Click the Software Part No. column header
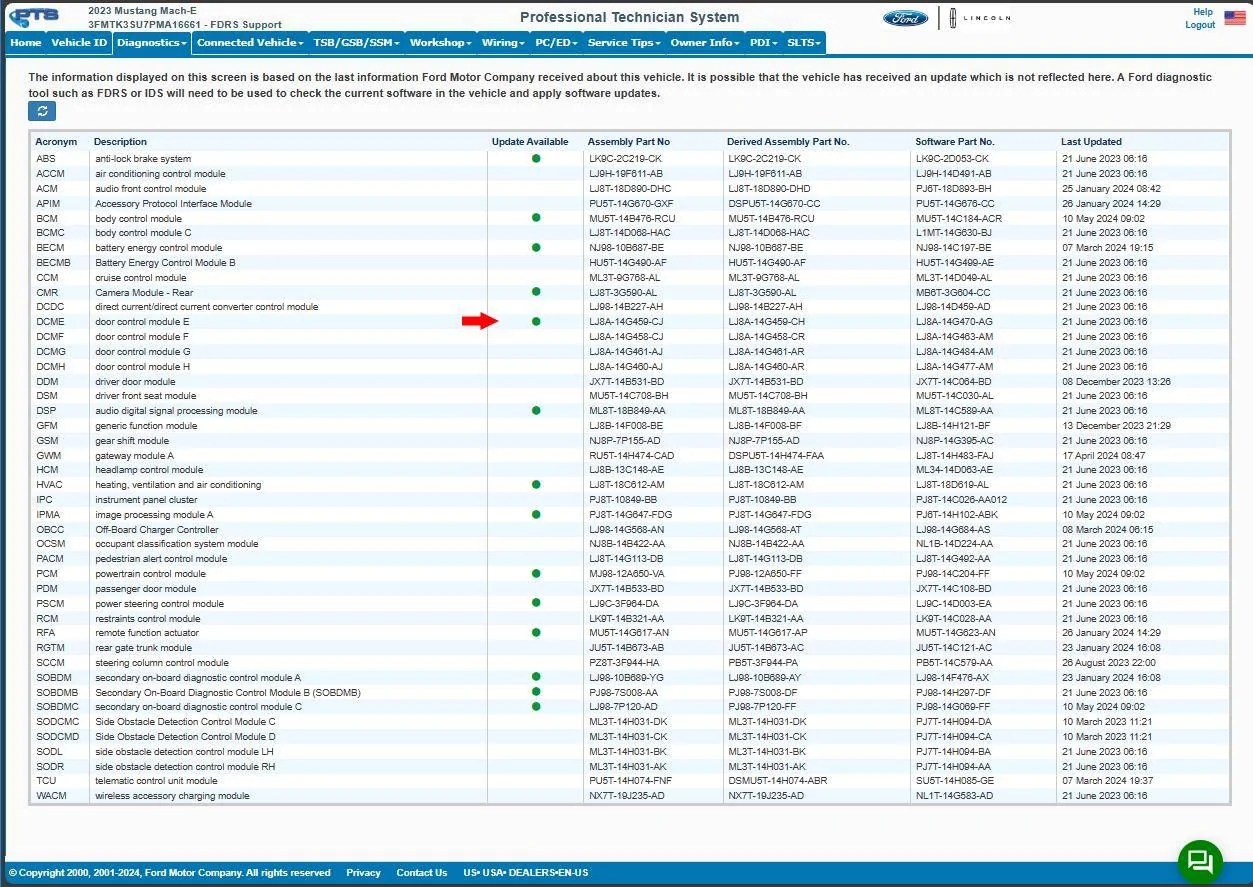1253x887 pixels. [x=955, y=142]
